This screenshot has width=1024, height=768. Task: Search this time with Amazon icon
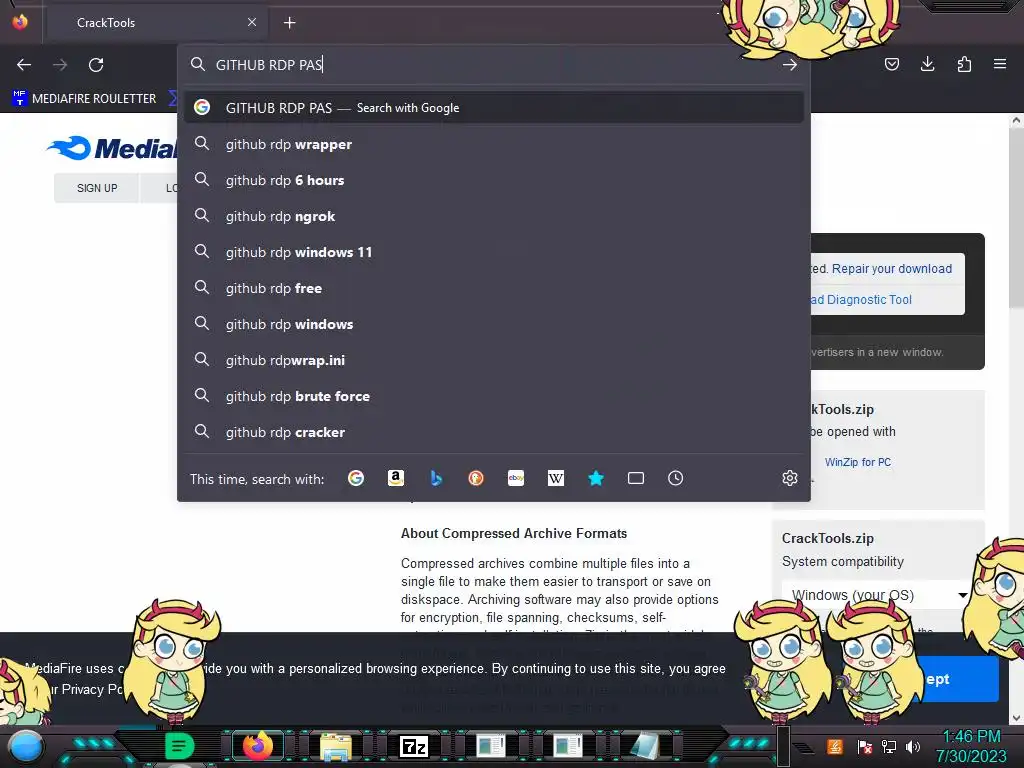point(396,478)
